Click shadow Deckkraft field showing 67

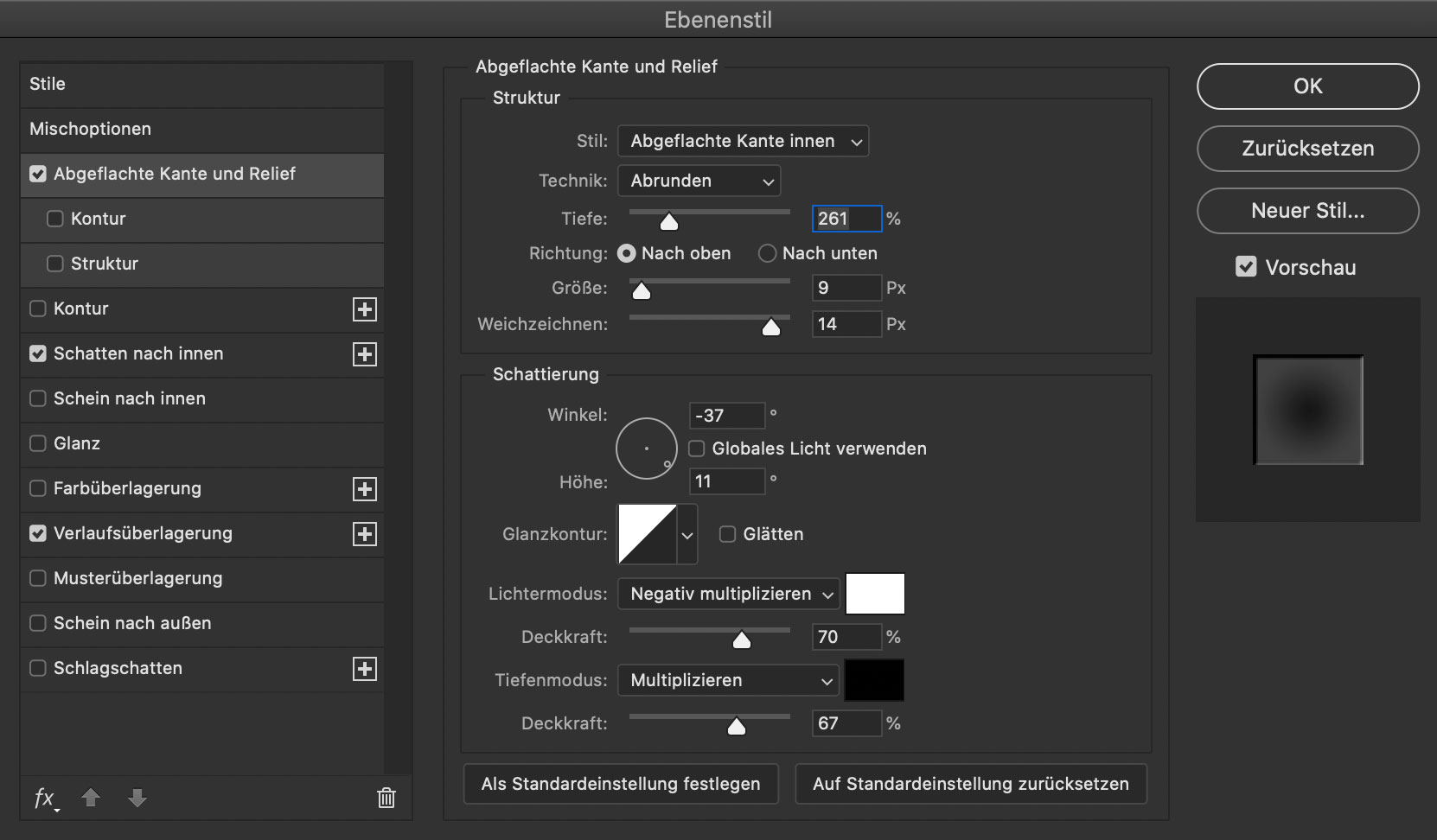click(847, 723)
